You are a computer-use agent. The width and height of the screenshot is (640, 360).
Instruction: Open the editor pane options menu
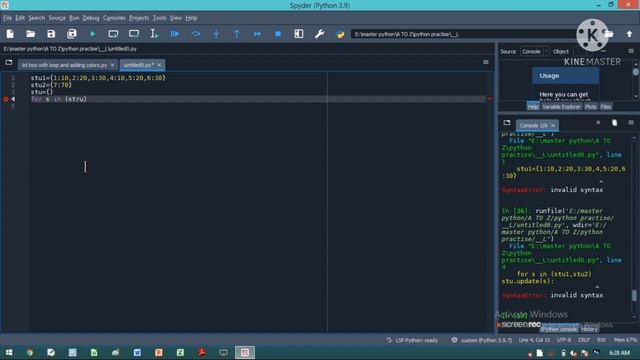486,62
